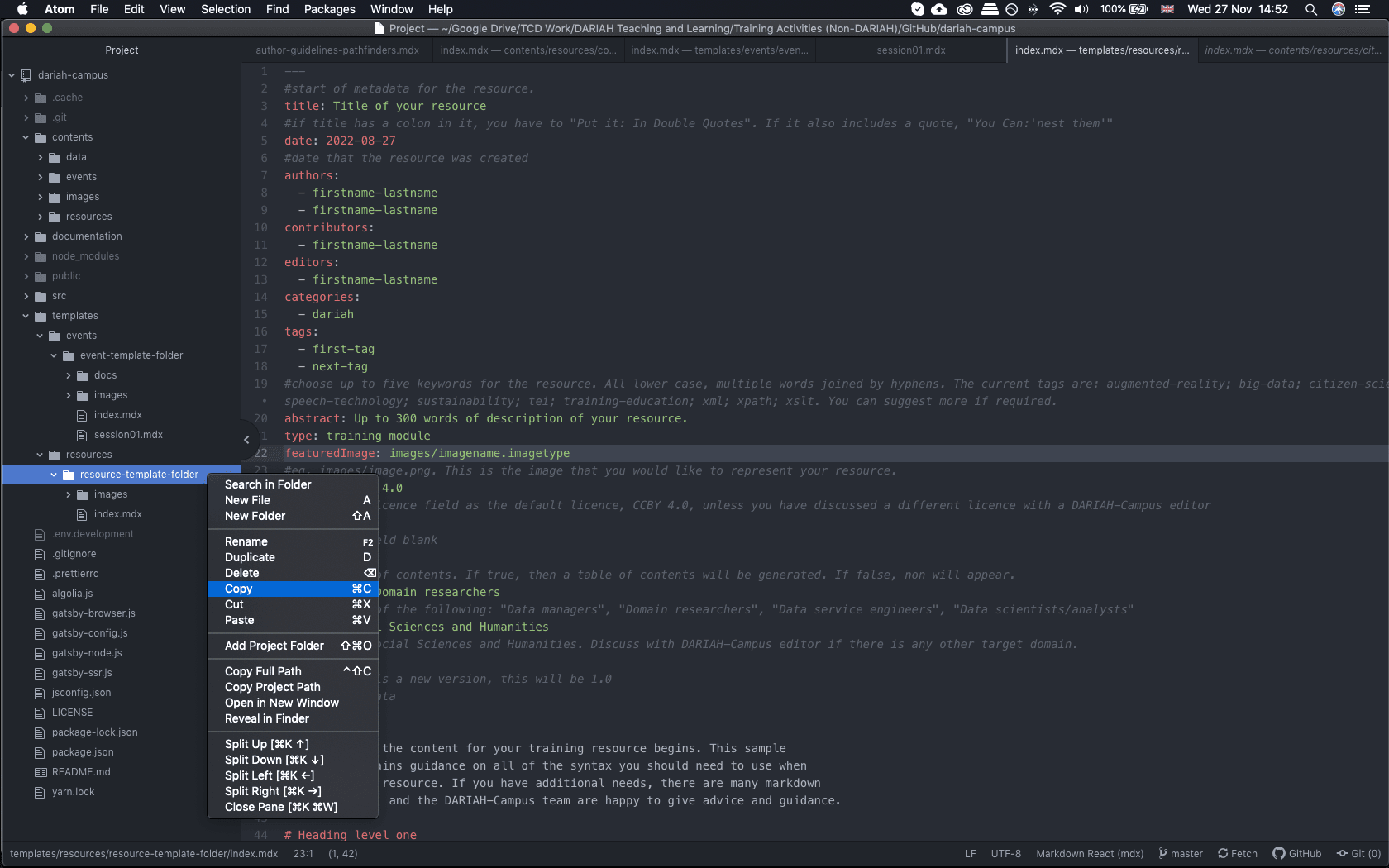
Task: Collapse the tree view with the chevron arrow
Action: coord(246,440)
